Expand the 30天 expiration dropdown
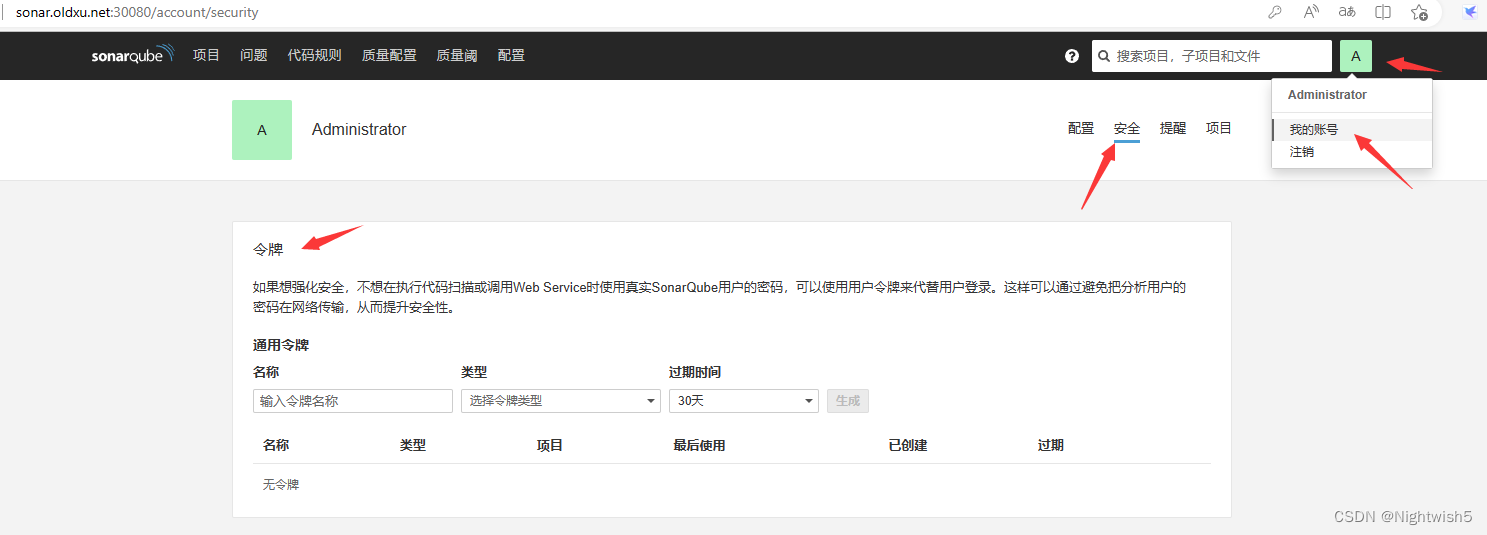 744,401
